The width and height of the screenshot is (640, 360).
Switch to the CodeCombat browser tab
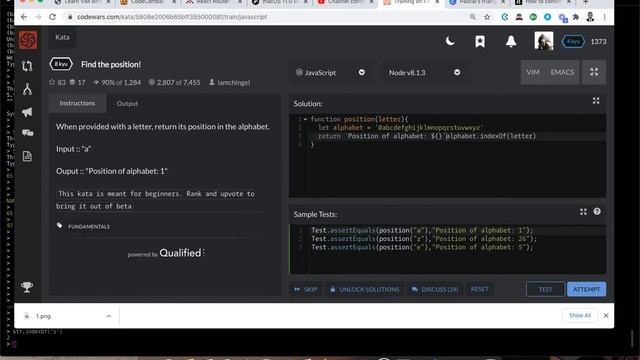(148, 2)
